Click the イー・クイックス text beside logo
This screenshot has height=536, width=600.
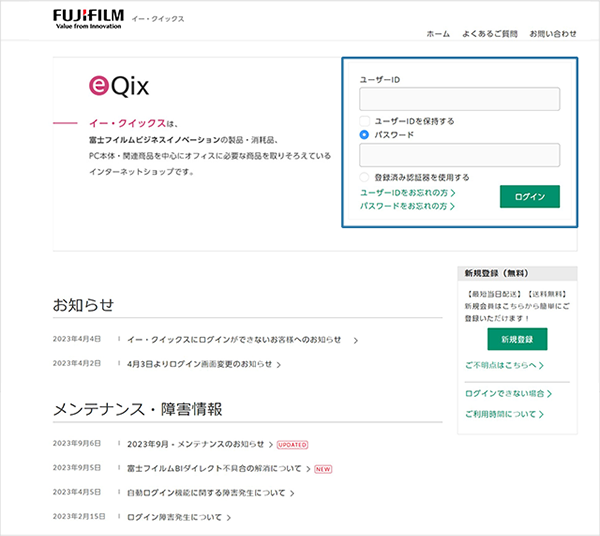pos(158,19)
